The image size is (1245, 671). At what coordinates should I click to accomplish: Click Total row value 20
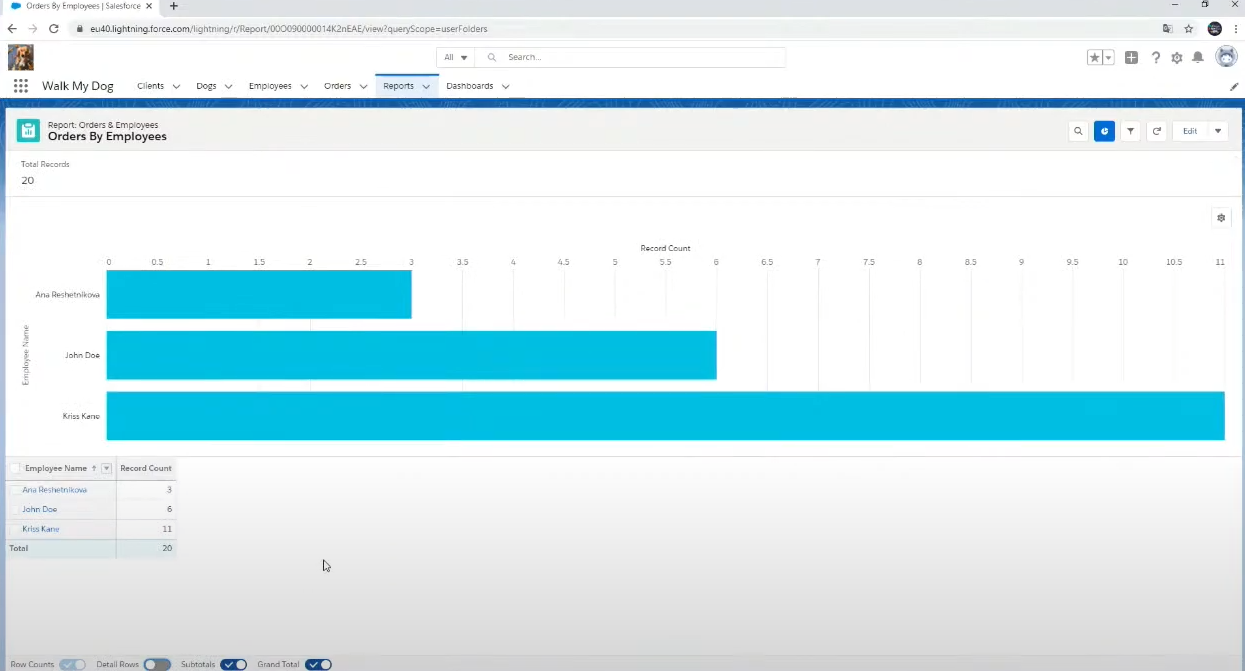pyautogui.click(x=167, y=548)
